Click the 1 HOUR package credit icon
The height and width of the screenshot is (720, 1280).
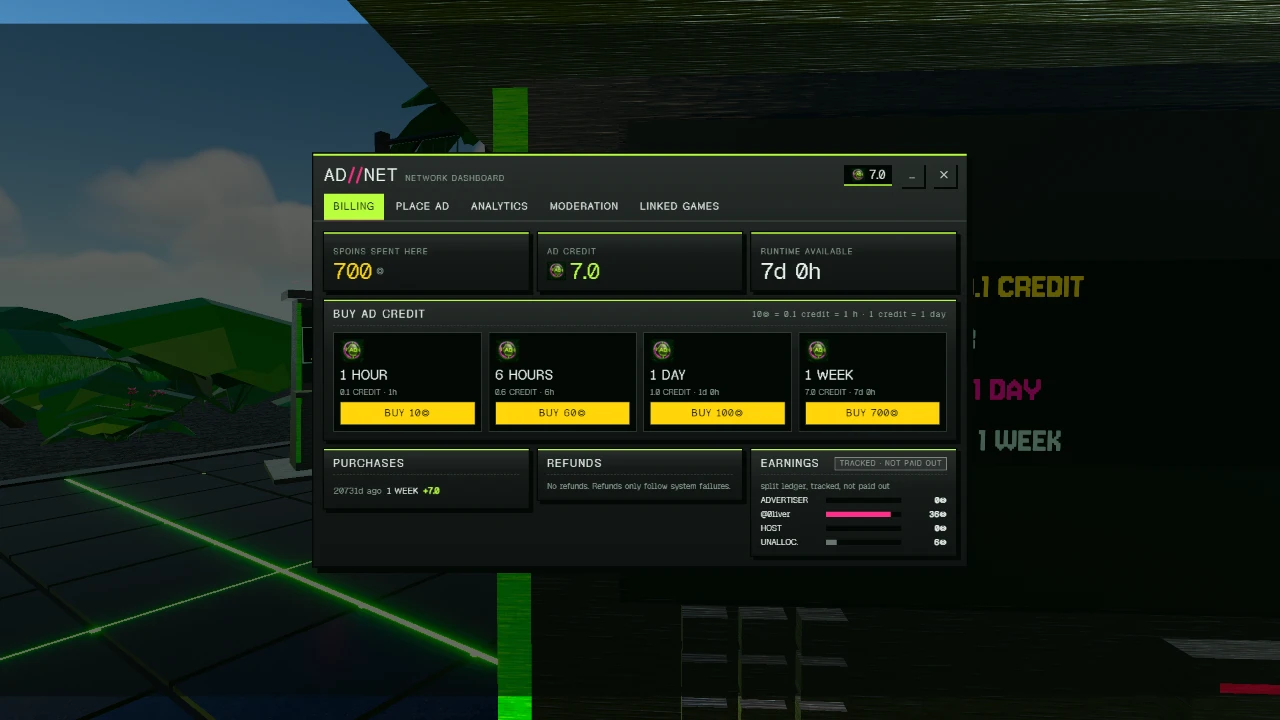(x=352, y=350)
